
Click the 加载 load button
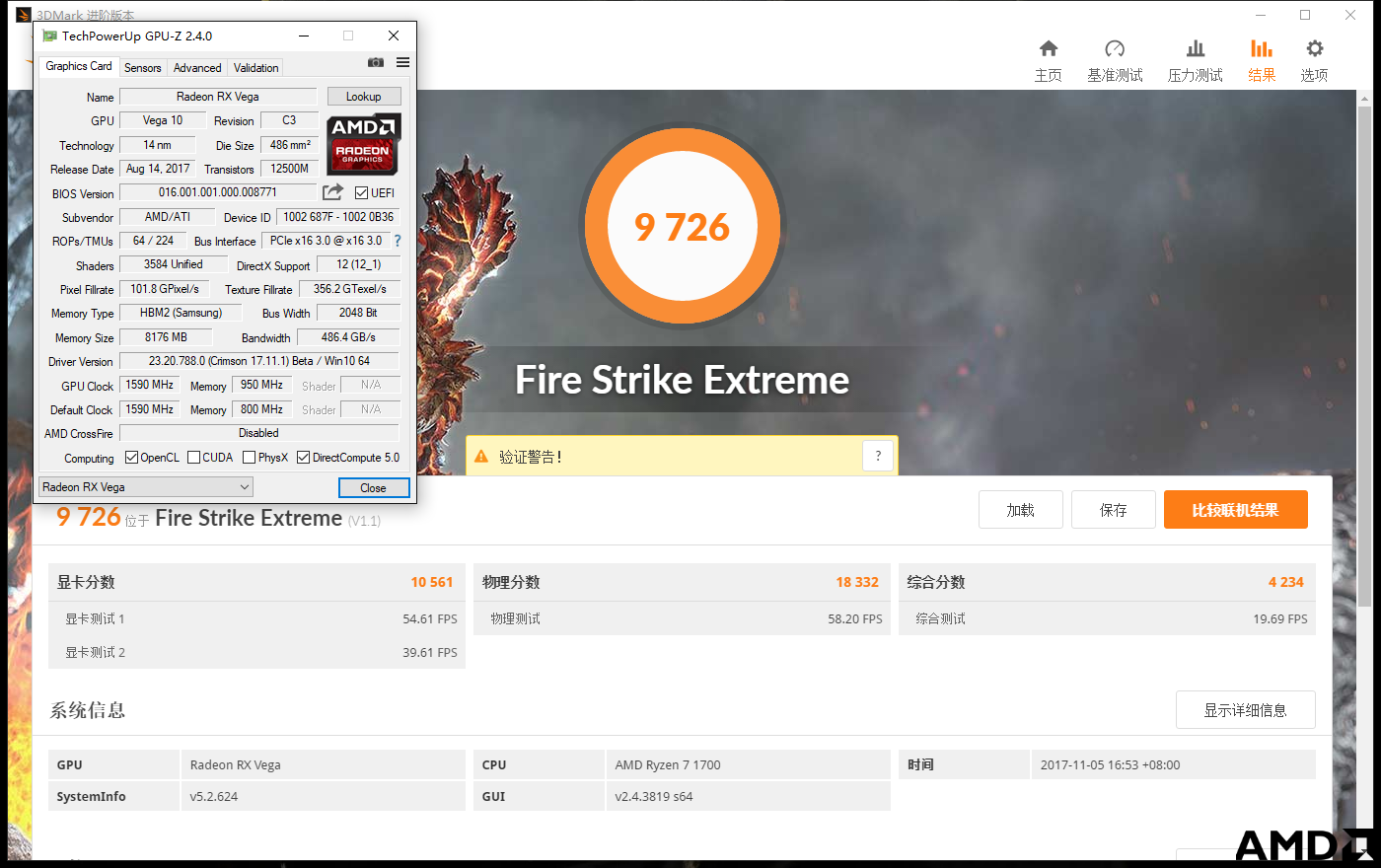click(1020, 510)
